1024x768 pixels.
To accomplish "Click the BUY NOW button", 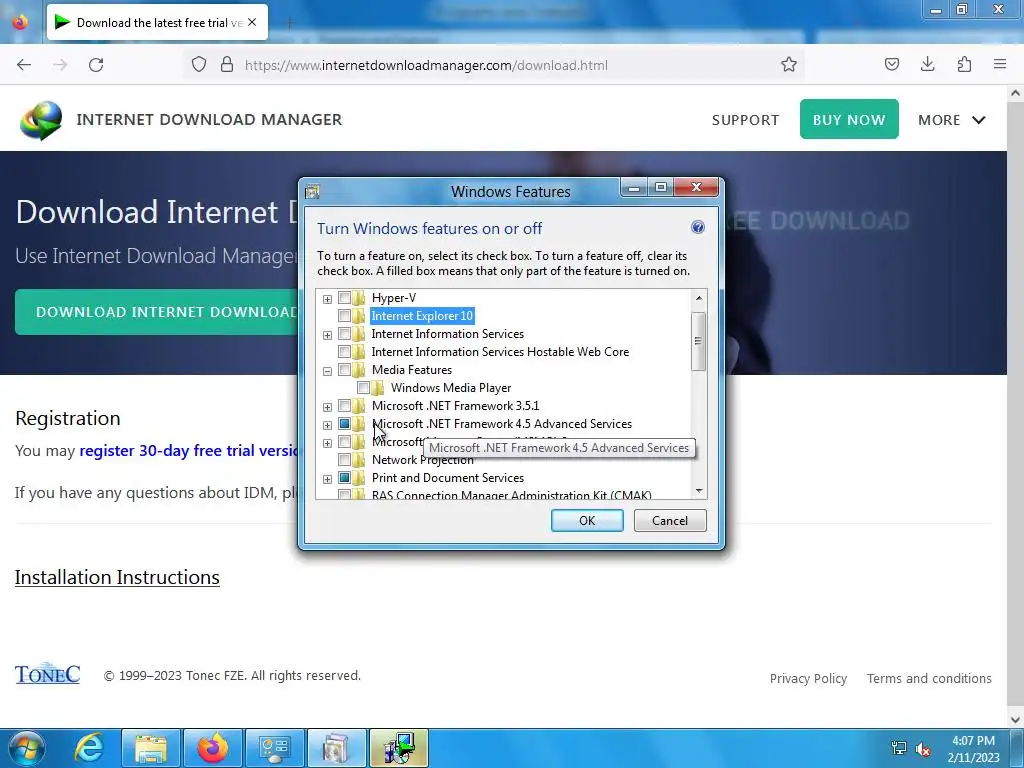I will (849, 120).
